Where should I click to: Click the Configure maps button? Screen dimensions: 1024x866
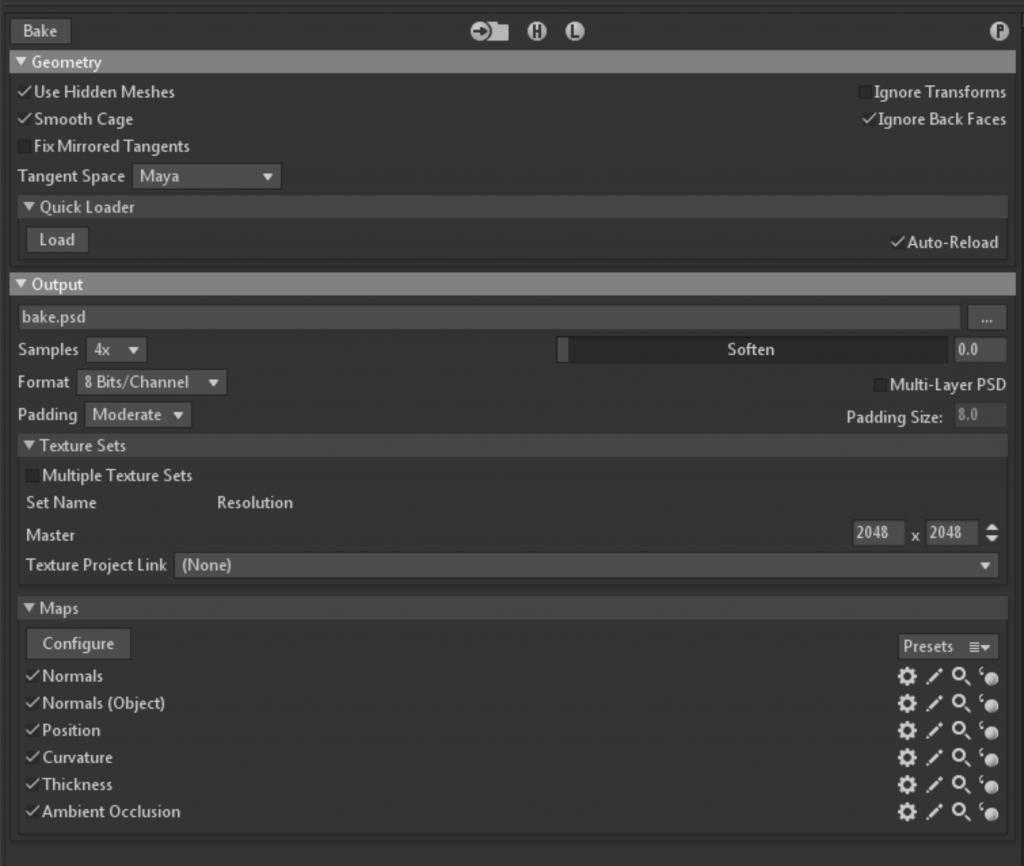tap(78, 644)
